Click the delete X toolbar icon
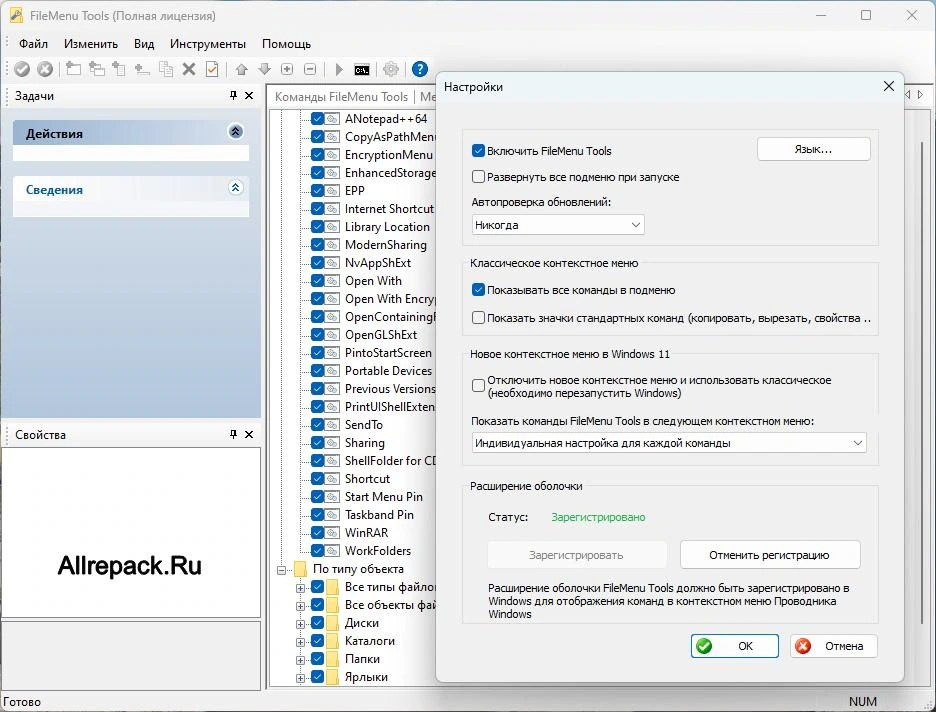Screen dimensions: 936x712 click(189, 69)
